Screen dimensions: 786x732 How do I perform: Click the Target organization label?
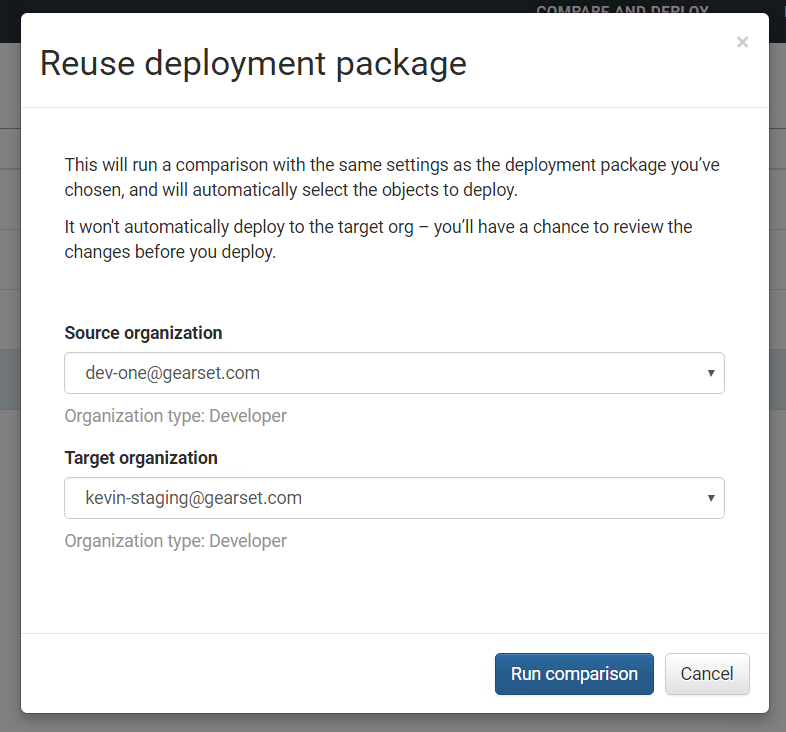[x=141, y=458]
